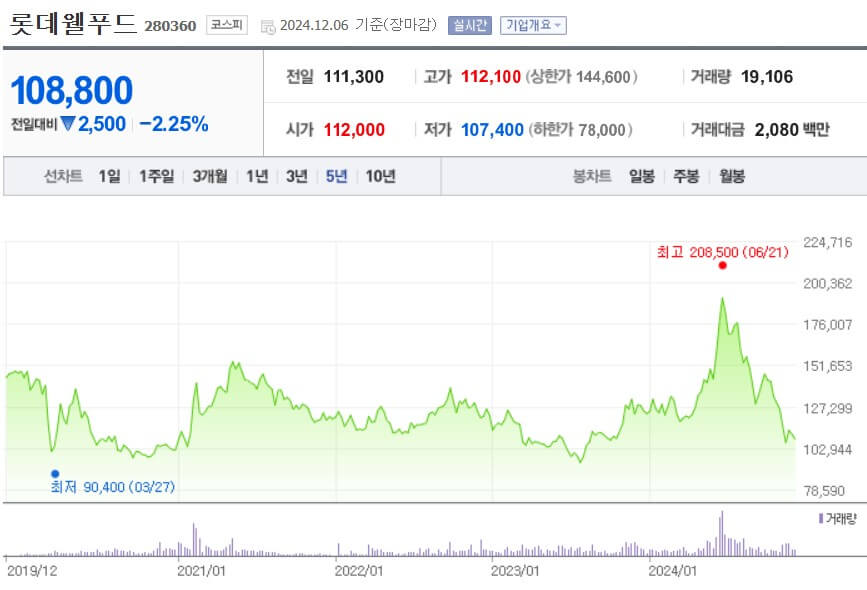The height and width of the screenshot is (590, 867).
Task: Click the stock code 280360
Action: [170, 26]
